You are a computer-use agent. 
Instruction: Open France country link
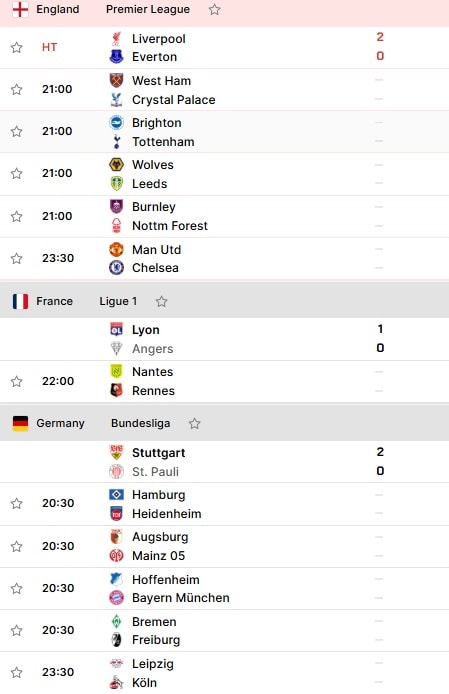click(x=54, y=301)
